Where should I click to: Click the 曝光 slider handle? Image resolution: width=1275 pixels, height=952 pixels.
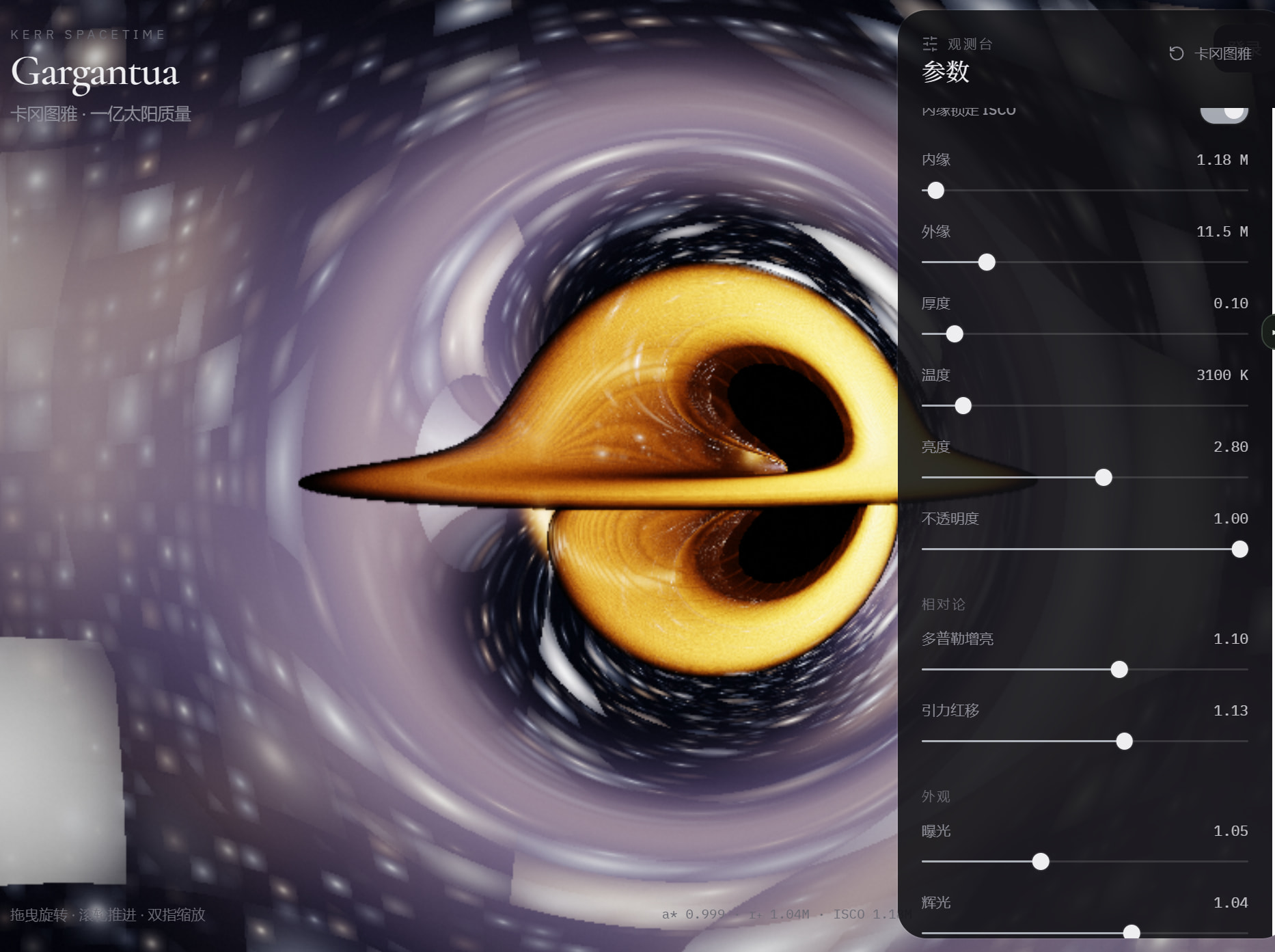click(1041, 862)
